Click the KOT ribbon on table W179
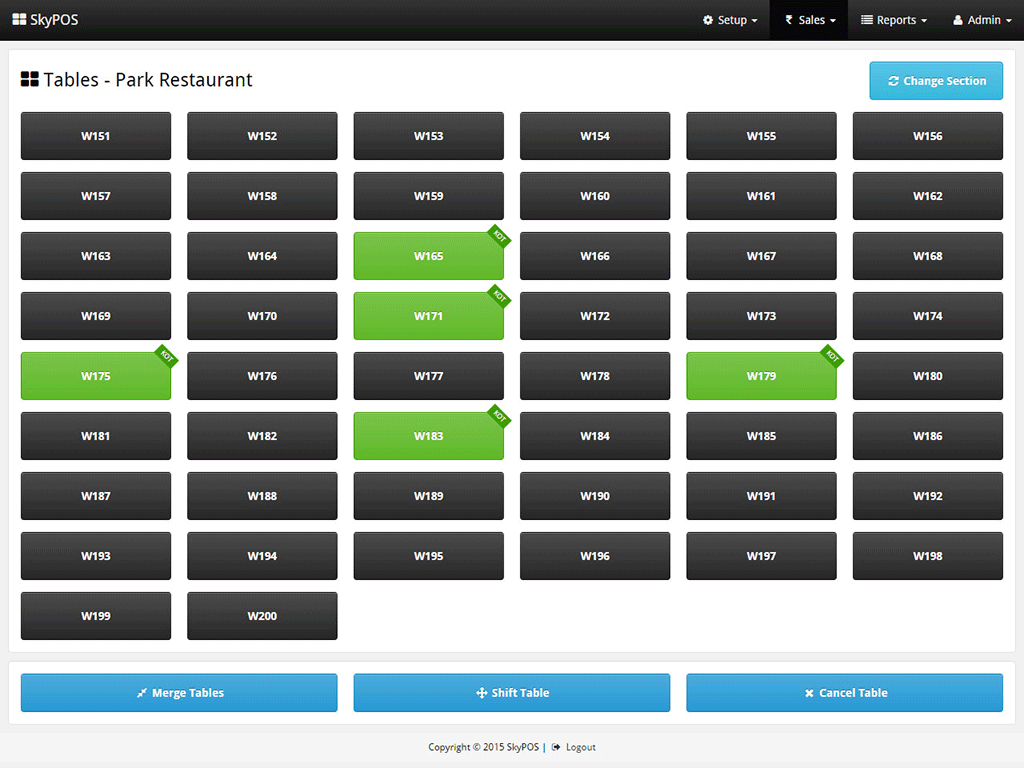Viewport: 1024px width, 768px height. tap(832, 357)
